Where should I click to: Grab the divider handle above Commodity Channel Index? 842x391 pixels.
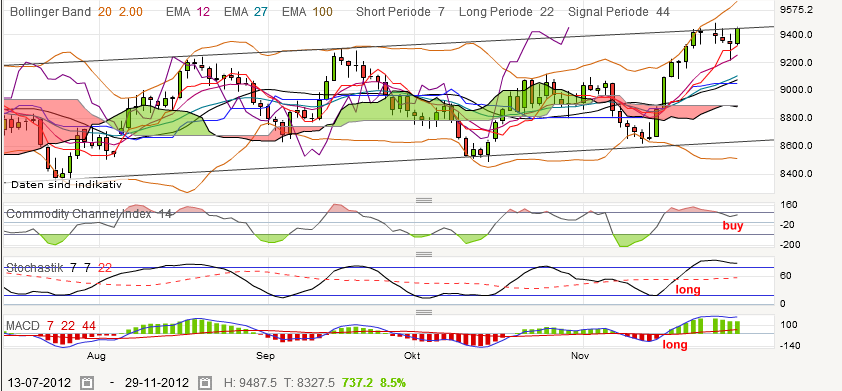[x=424, y=200]
